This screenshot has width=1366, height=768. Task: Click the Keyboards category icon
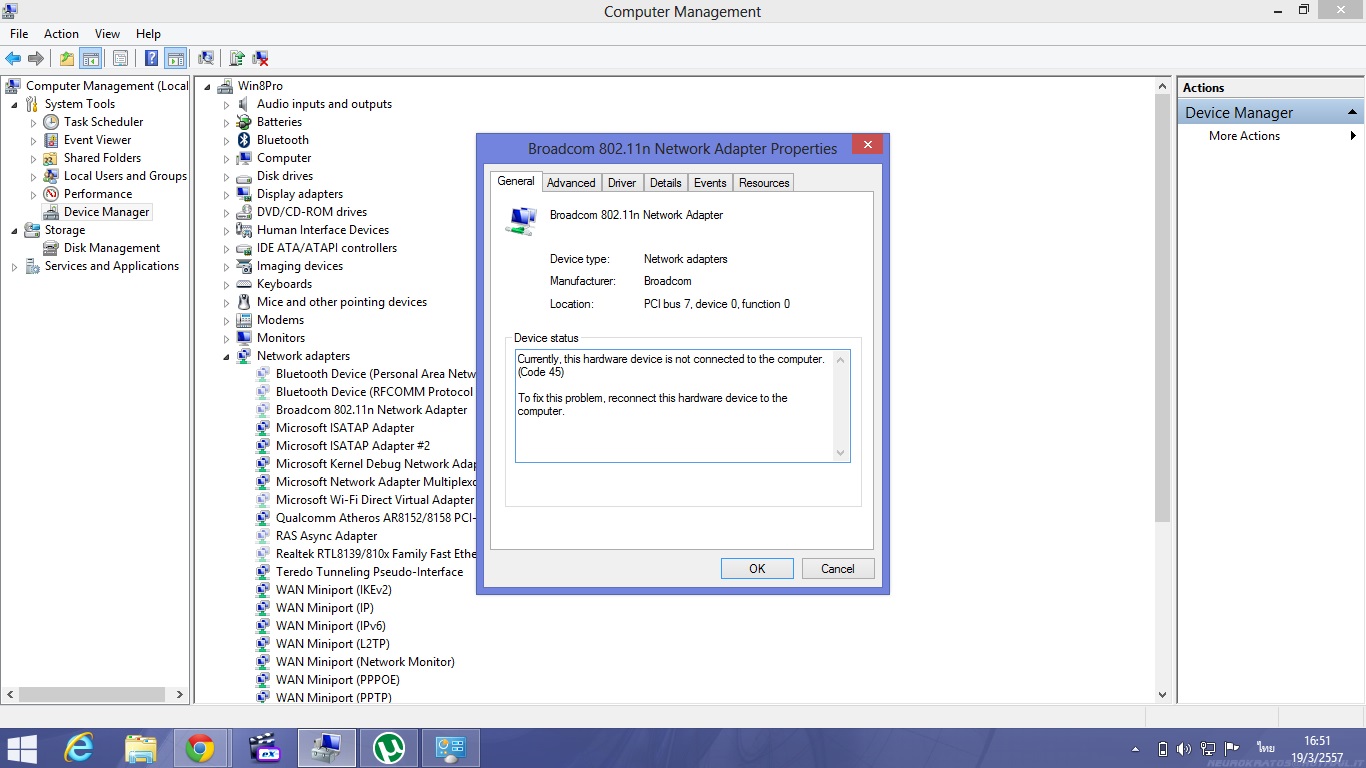pos(244,284)
